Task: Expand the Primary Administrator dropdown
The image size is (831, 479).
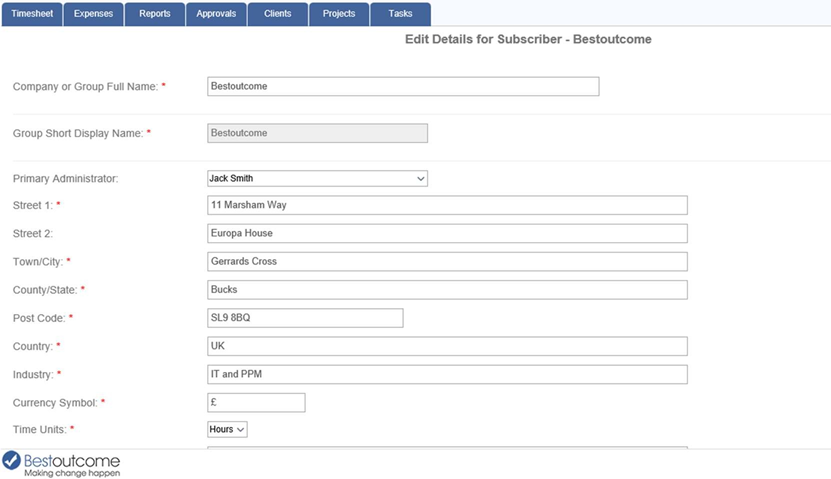Action: (317, 179)
